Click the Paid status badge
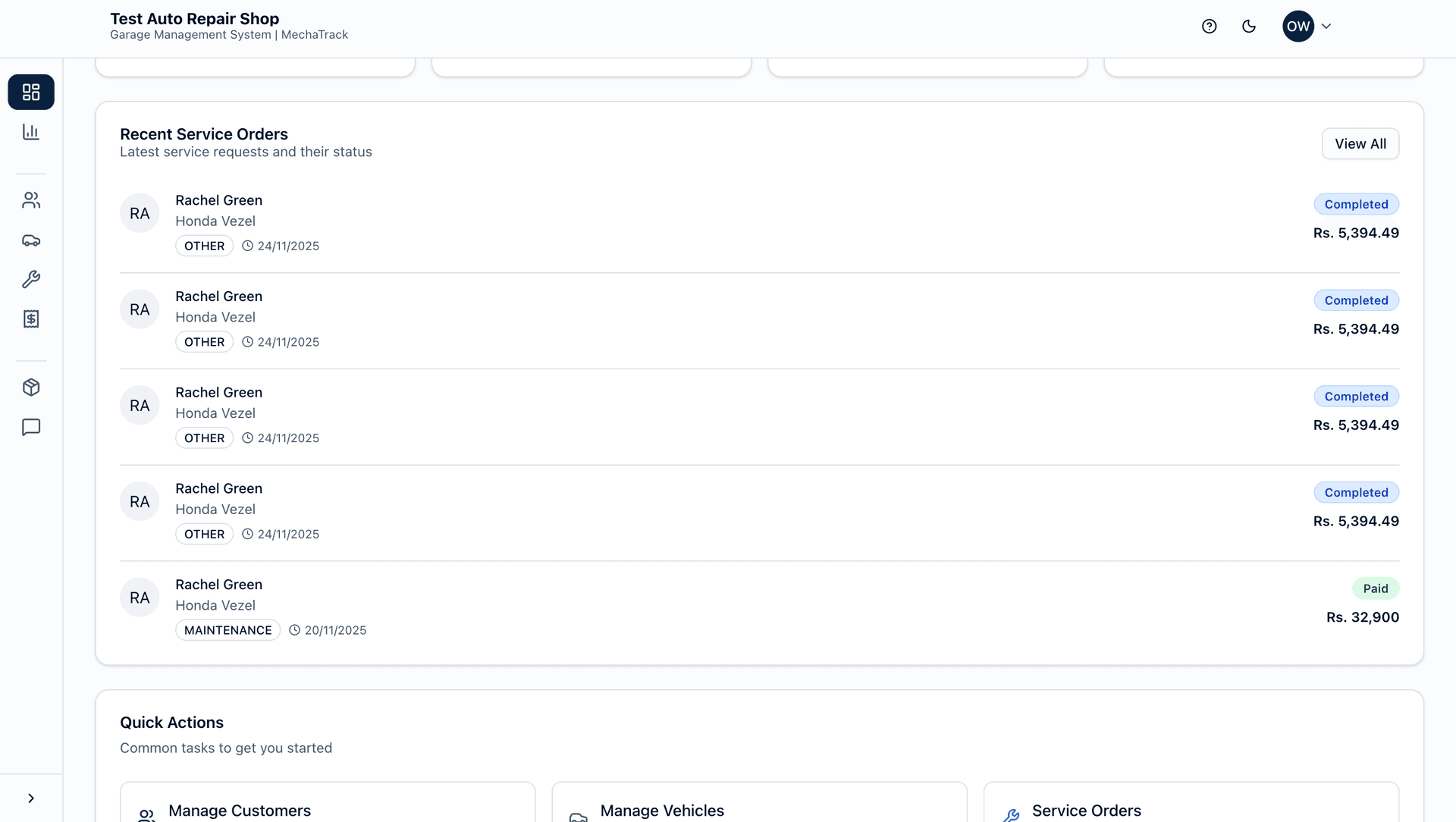The height and width of the screenshot is (822, 1456). pos(1376,588)
